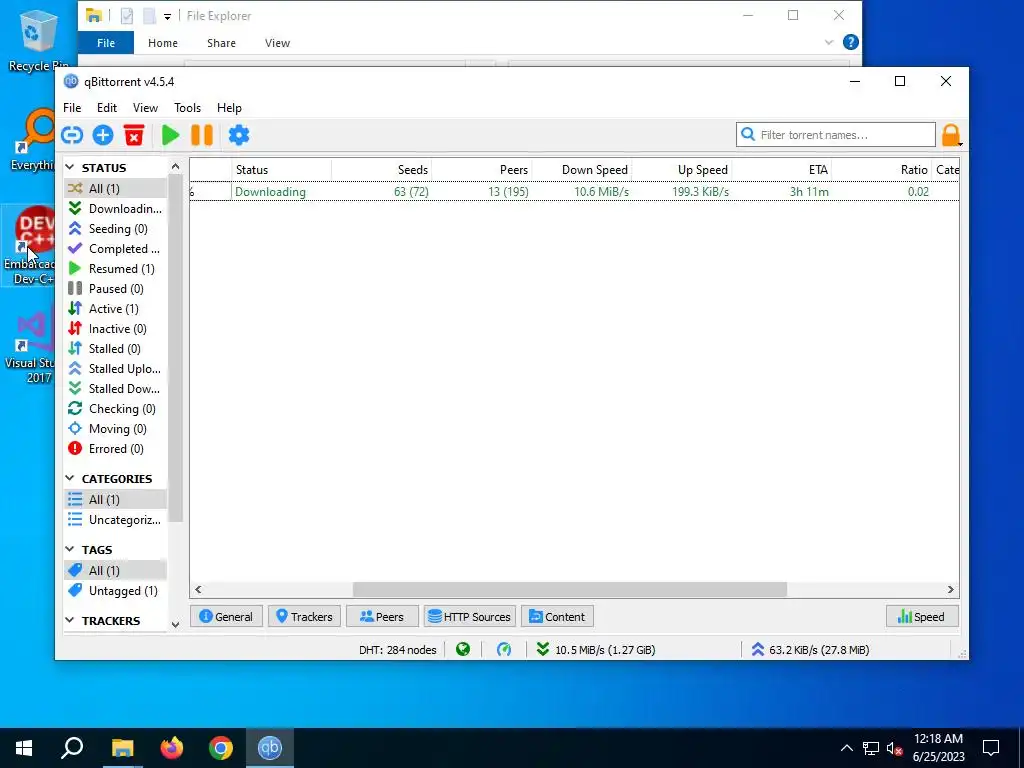The width and height of the screenshot is (1024, 768).
Task: Collapse the TAGS section
Action: click(70, 549)
